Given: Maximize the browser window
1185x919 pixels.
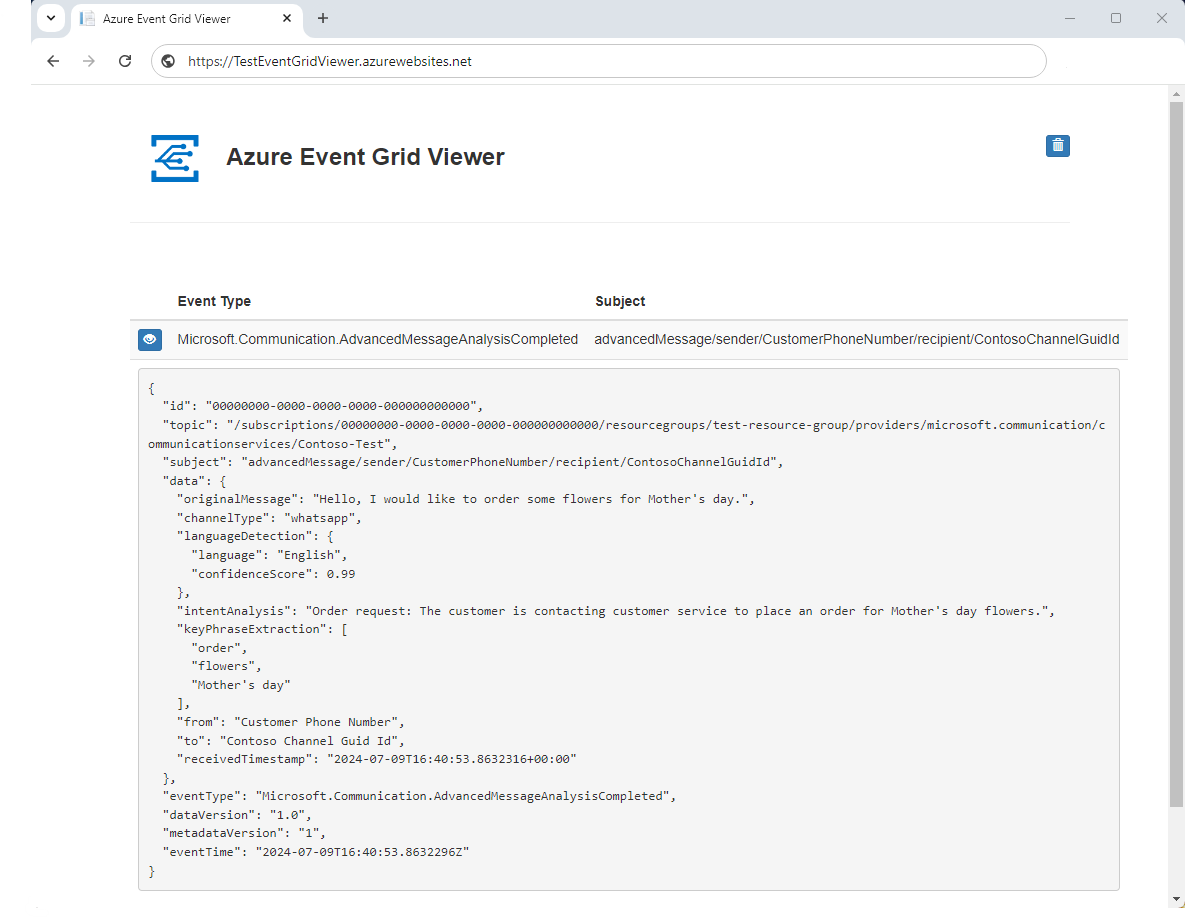Looking at the screenshot, I should pyautogui.click(x=1115, y=18).
